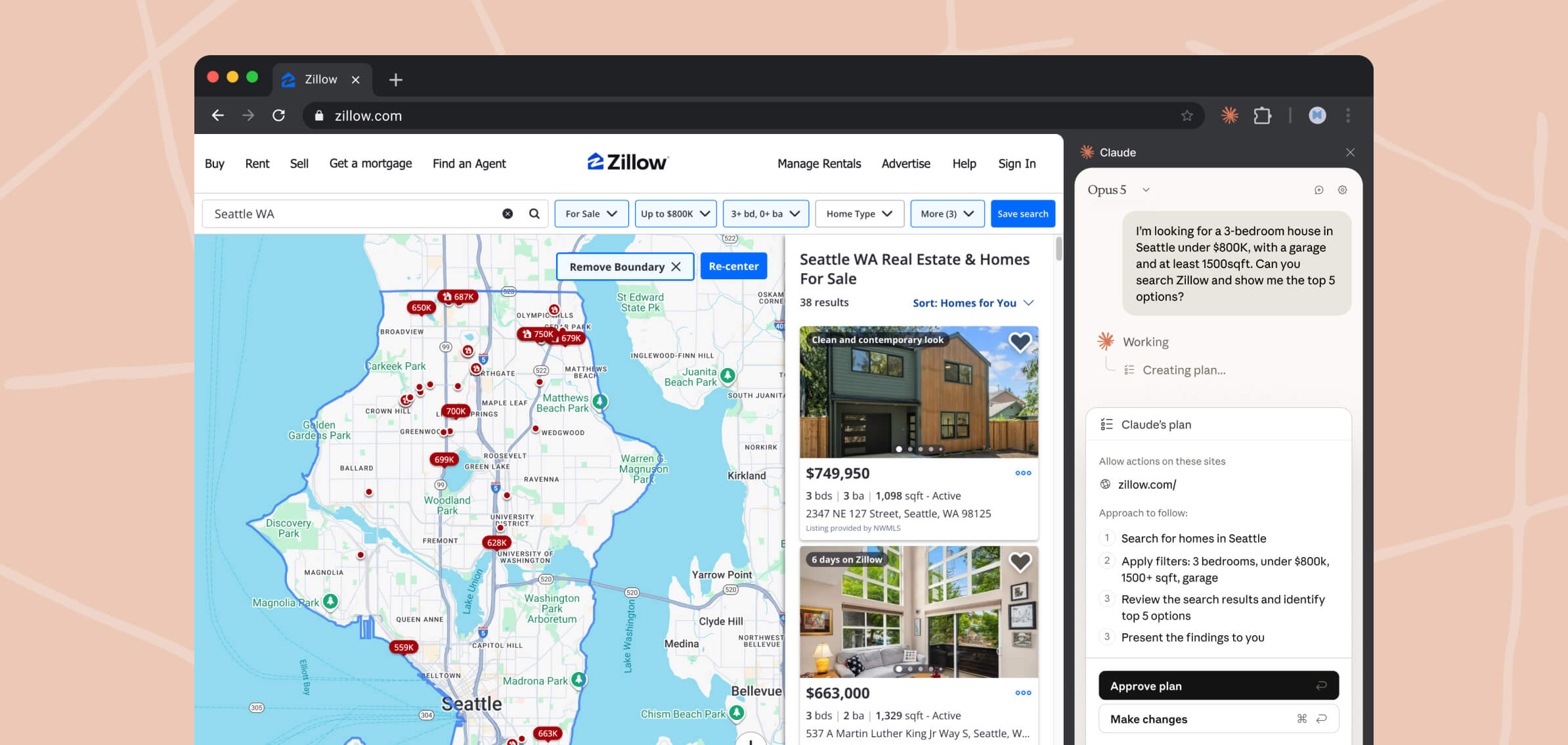Select the 679K map price marker
The width and height of the screenshot is (1568, 745).
coord(571,338)
